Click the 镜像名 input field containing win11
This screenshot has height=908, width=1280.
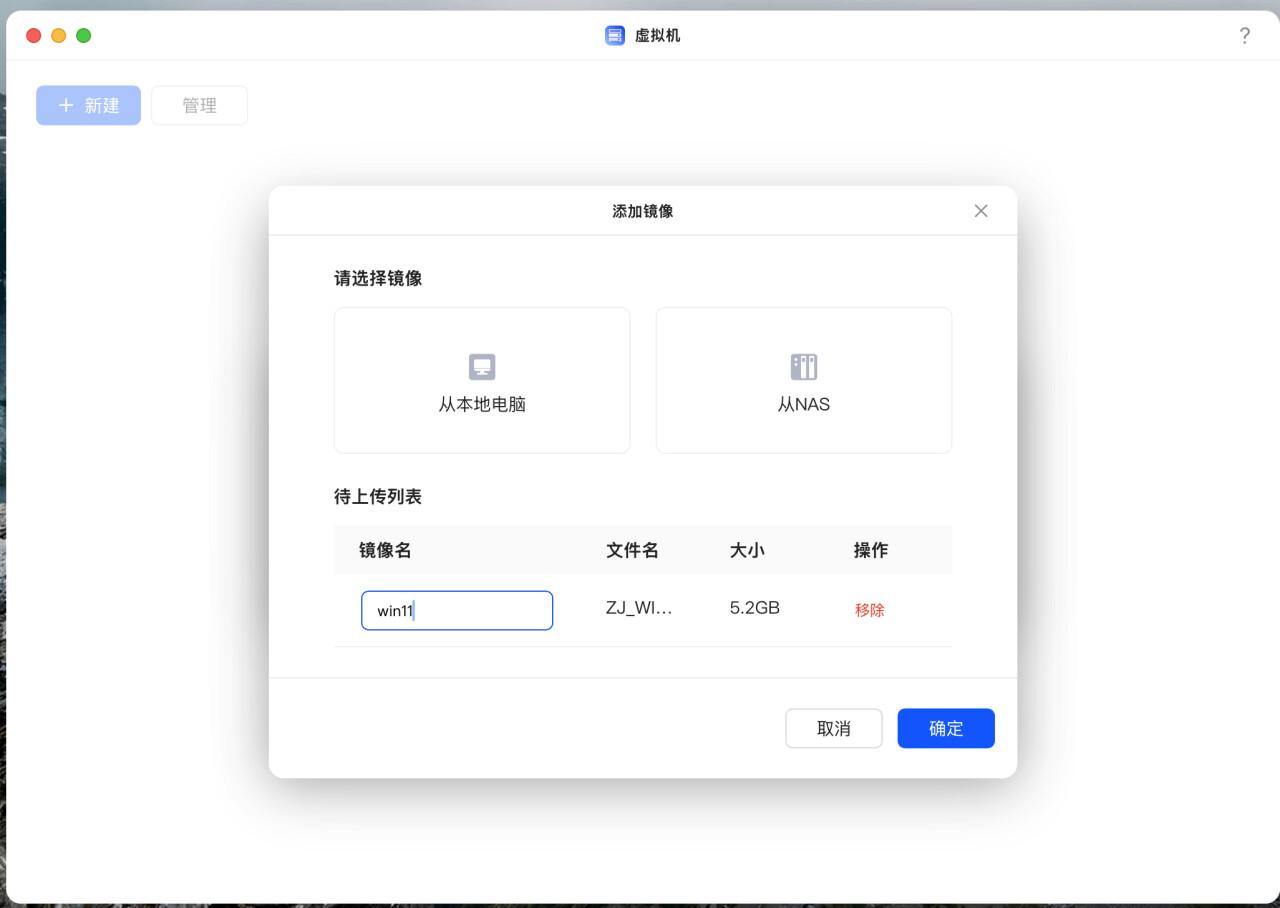457,610
